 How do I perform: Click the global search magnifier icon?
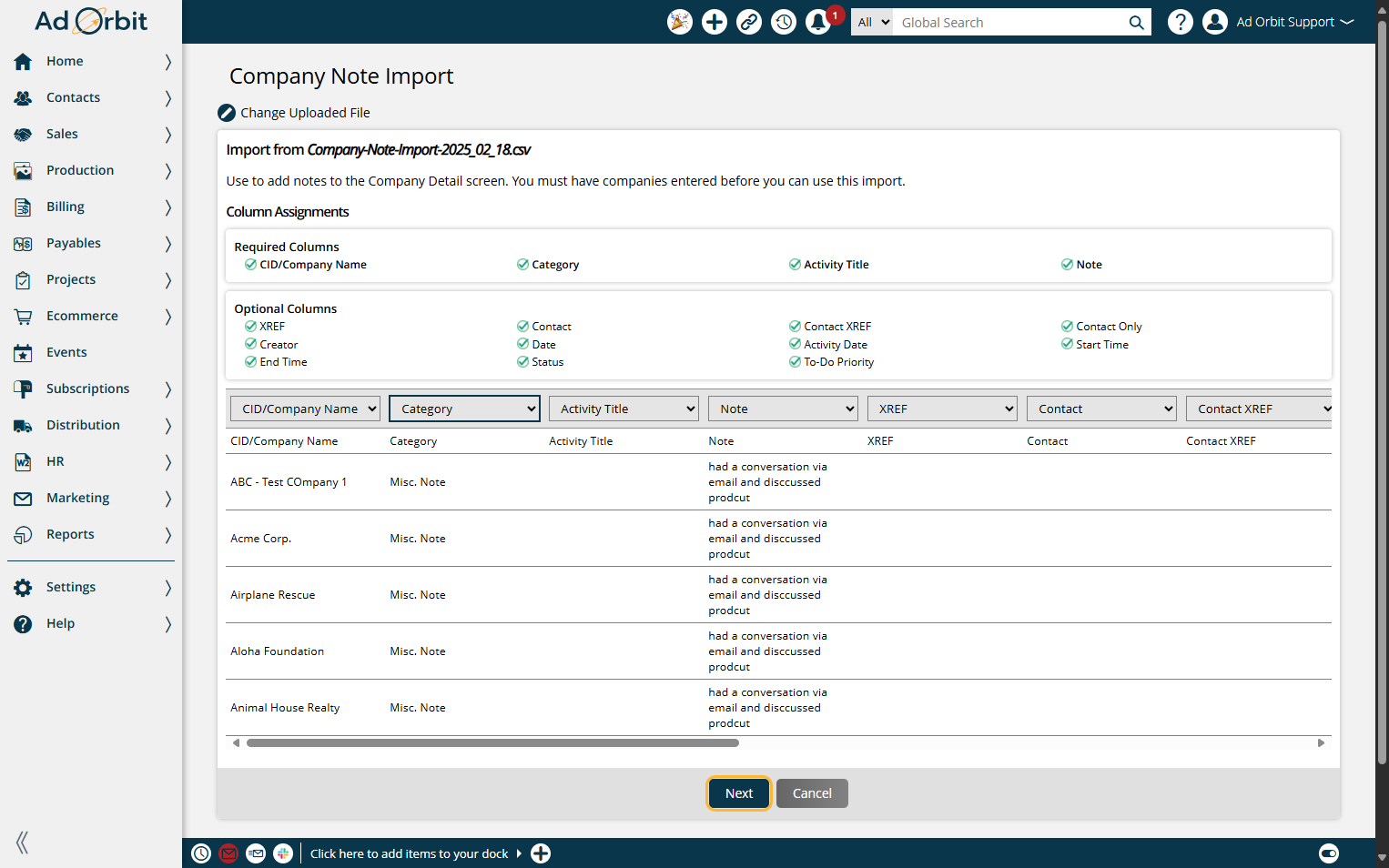coord(1136,23)
